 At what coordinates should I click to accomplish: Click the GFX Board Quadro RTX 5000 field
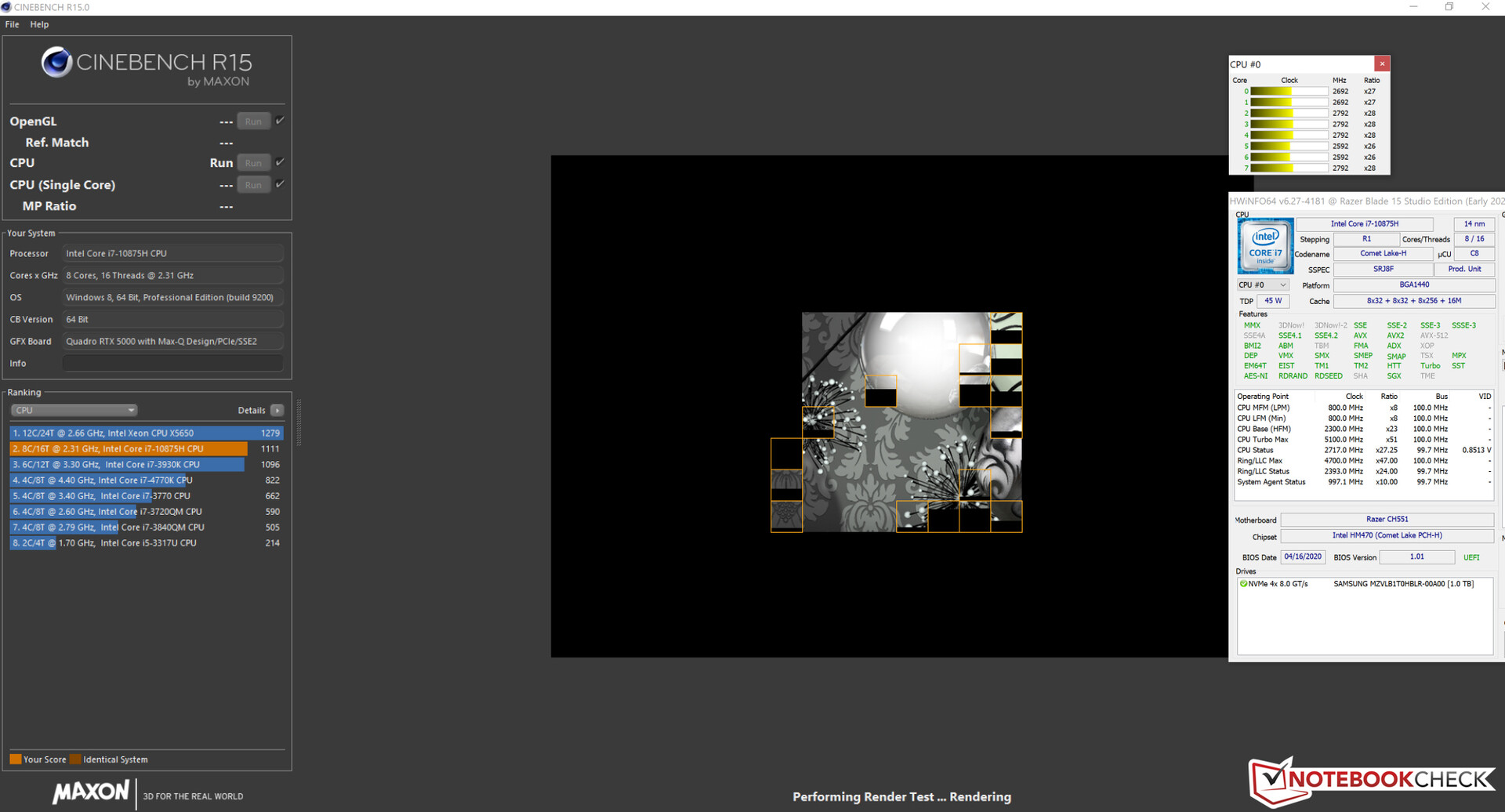pyautogui.click(x=172, y=341)
